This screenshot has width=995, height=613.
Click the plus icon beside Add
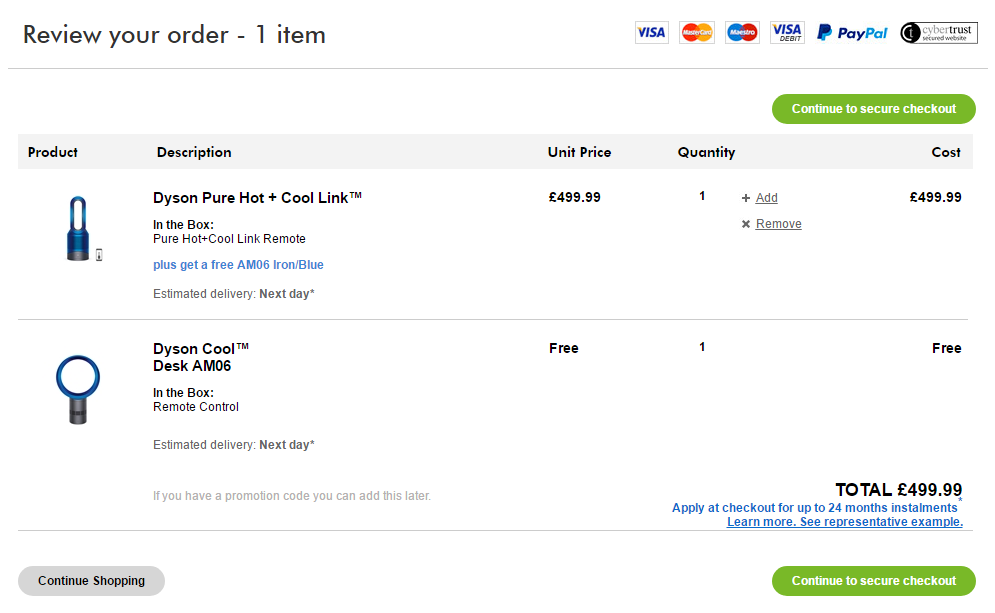746,198
